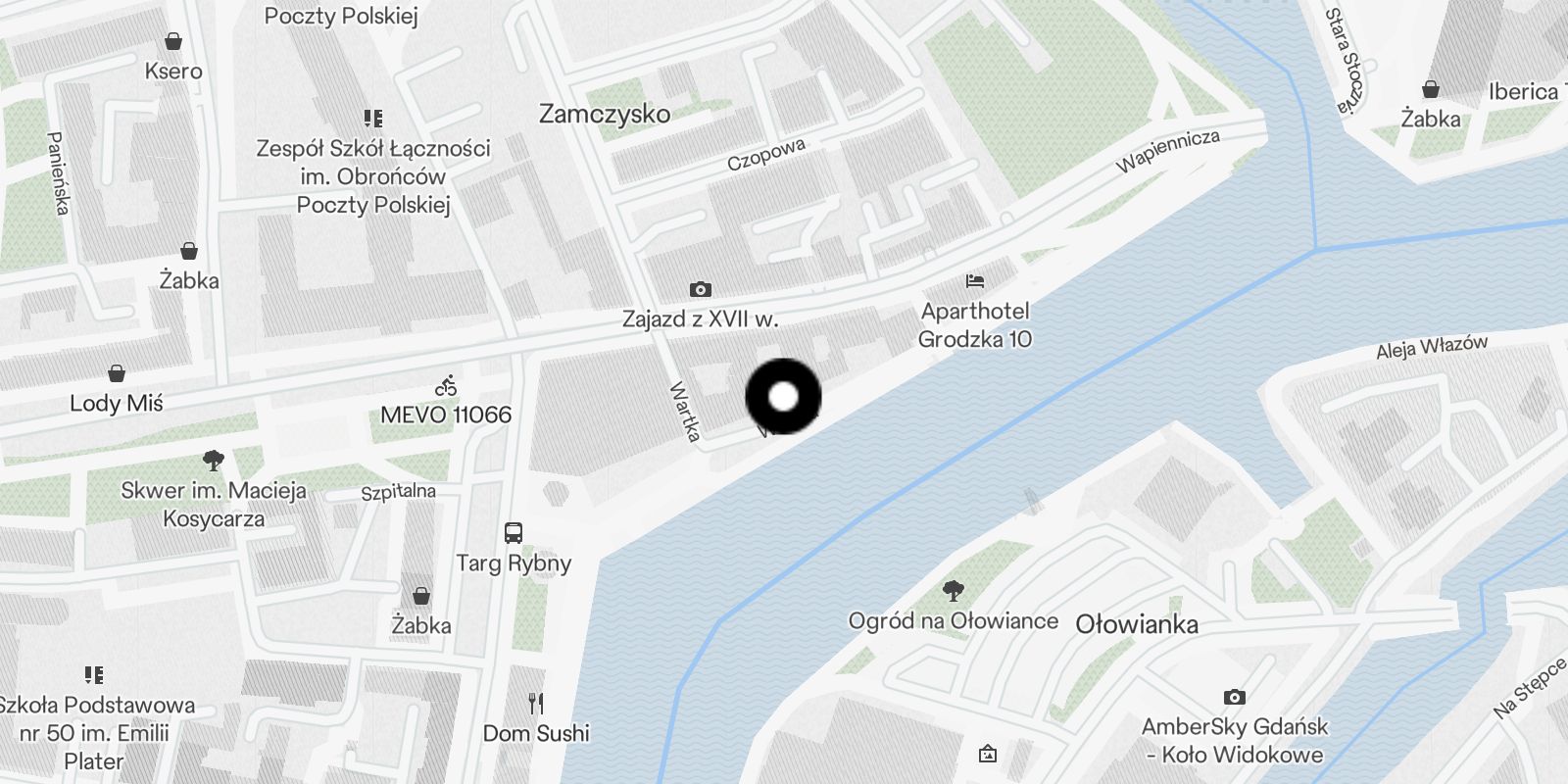Click the Szkoła Podstawowa nr 50 school icon
Viewport: 1568px width, 784px height.
pyautogui.click(x=94, y=675)
